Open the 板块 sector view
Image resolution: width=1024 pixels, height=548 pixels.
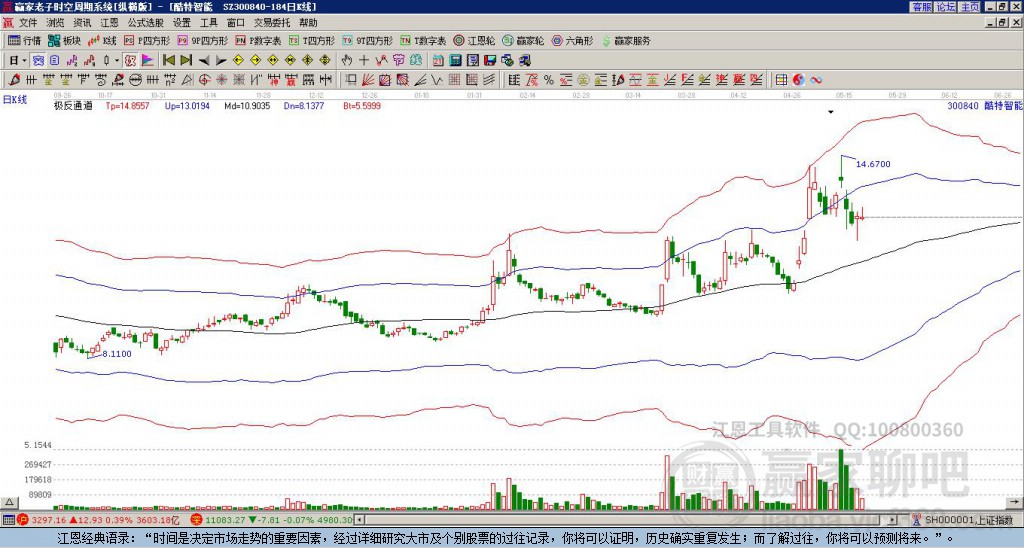[x=64, y=40]
